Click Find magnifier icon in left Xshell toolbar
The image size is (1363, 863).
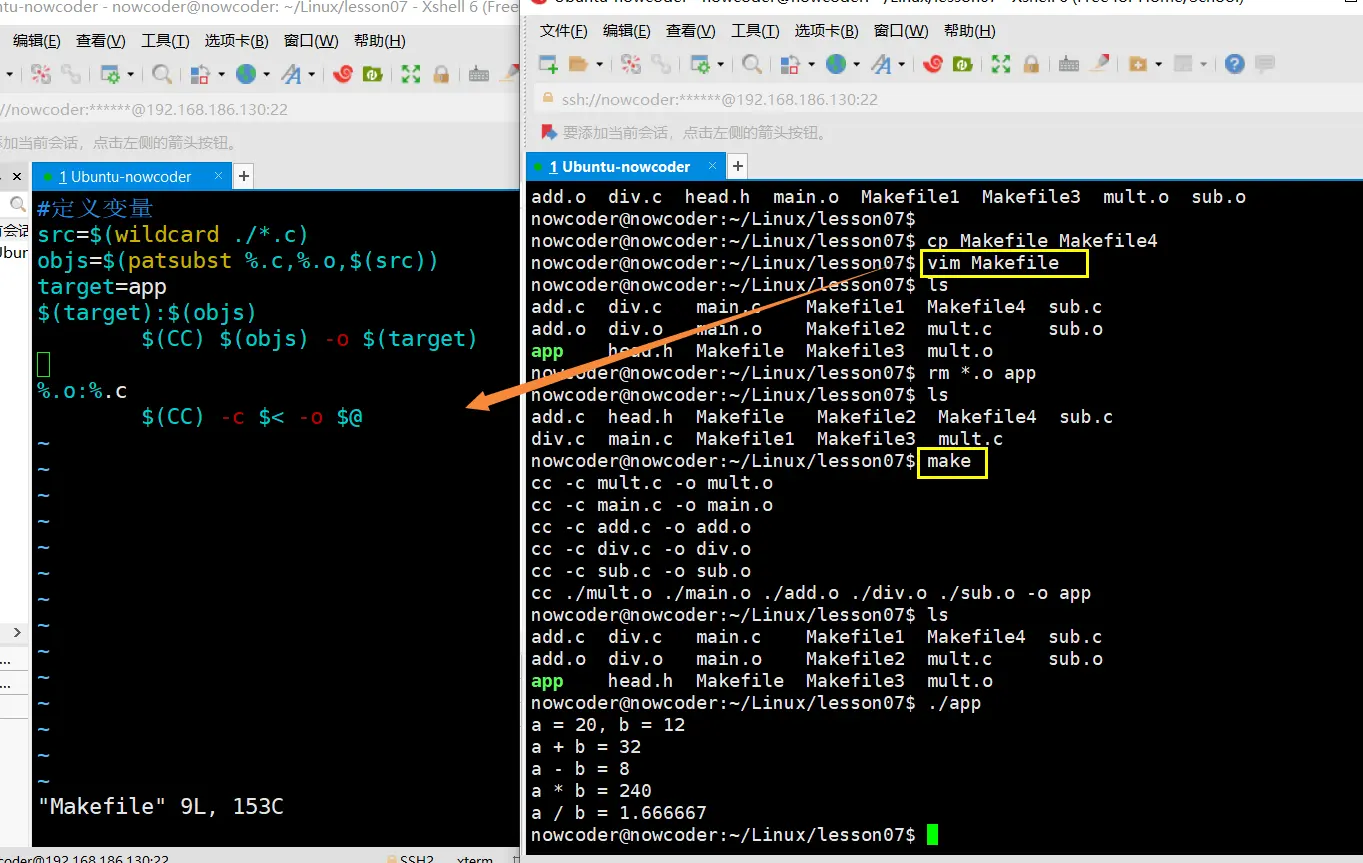pyautogui.click(x=161, y=74)
